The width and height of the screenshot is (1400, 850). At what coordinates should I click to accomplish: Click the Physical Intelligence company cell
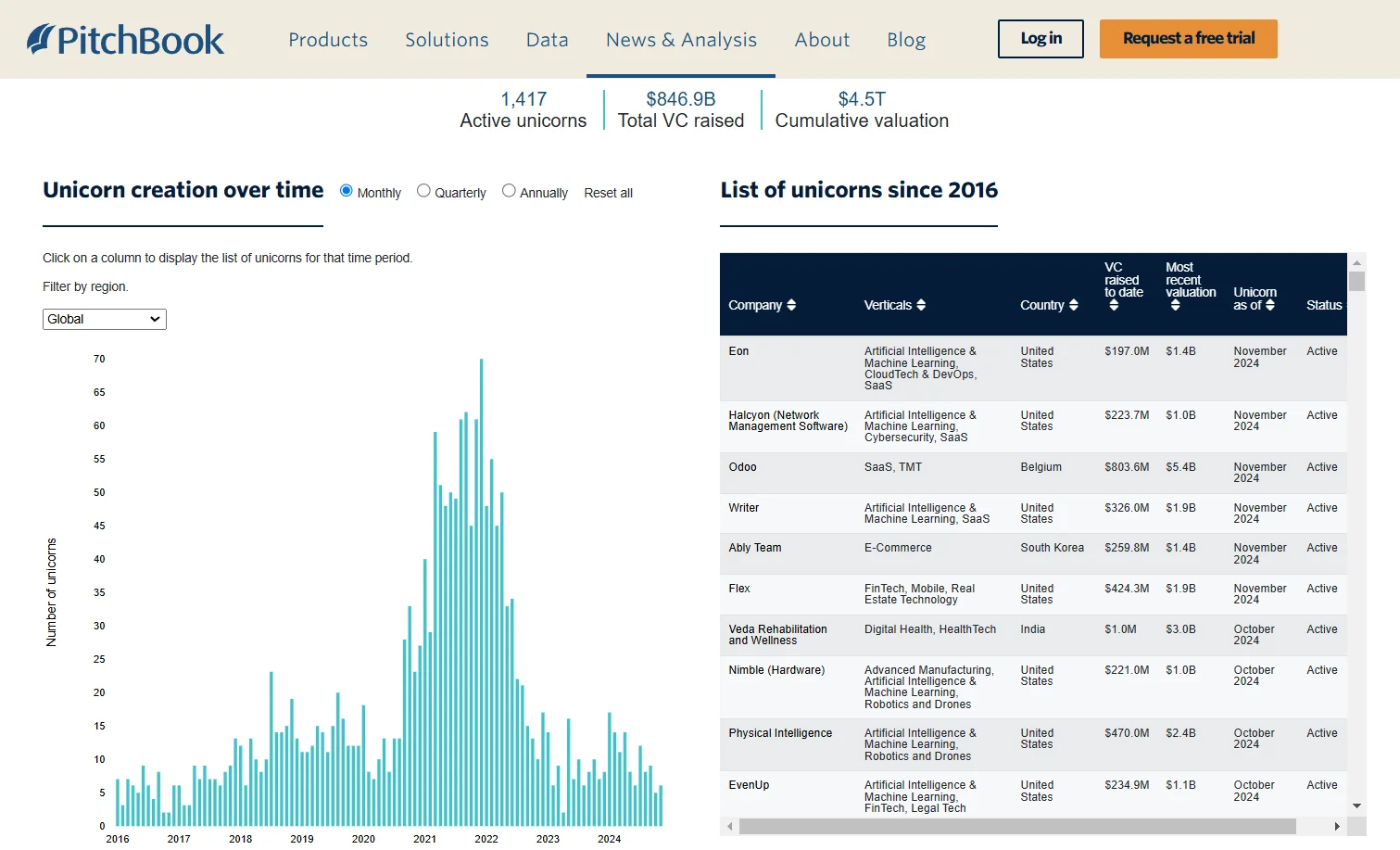780,733
